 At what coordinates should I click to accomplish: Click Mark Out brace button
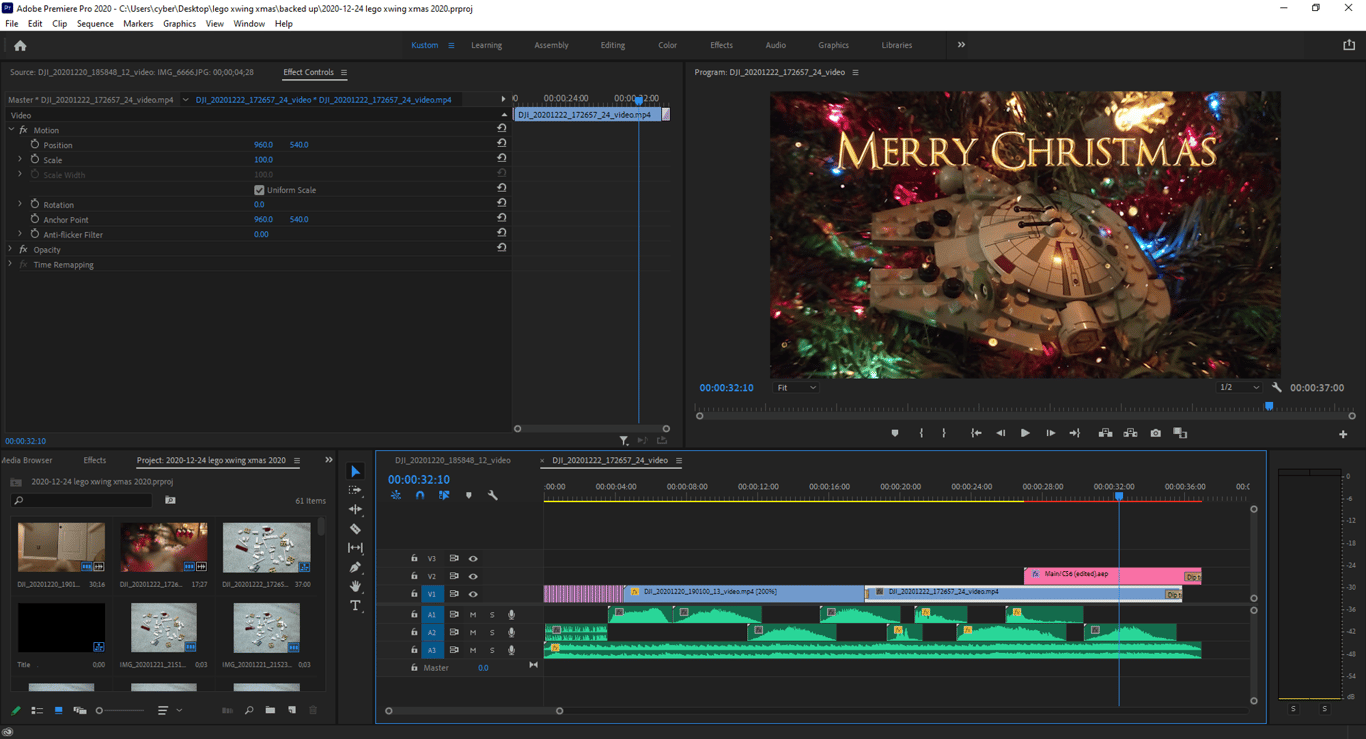tap(944, 433)
